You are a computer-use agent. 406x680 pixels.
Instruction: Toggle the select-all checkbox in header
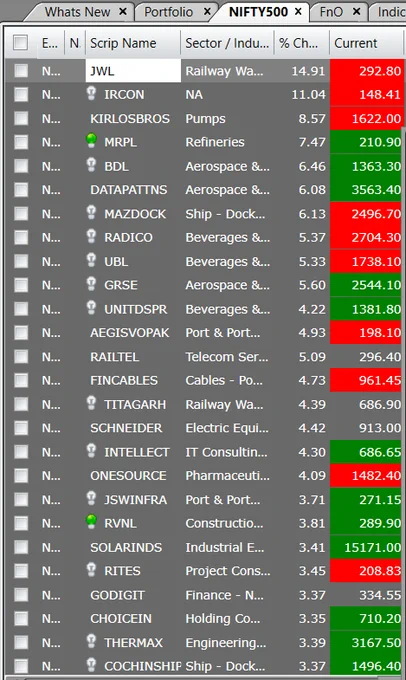[x=21, y=42]
